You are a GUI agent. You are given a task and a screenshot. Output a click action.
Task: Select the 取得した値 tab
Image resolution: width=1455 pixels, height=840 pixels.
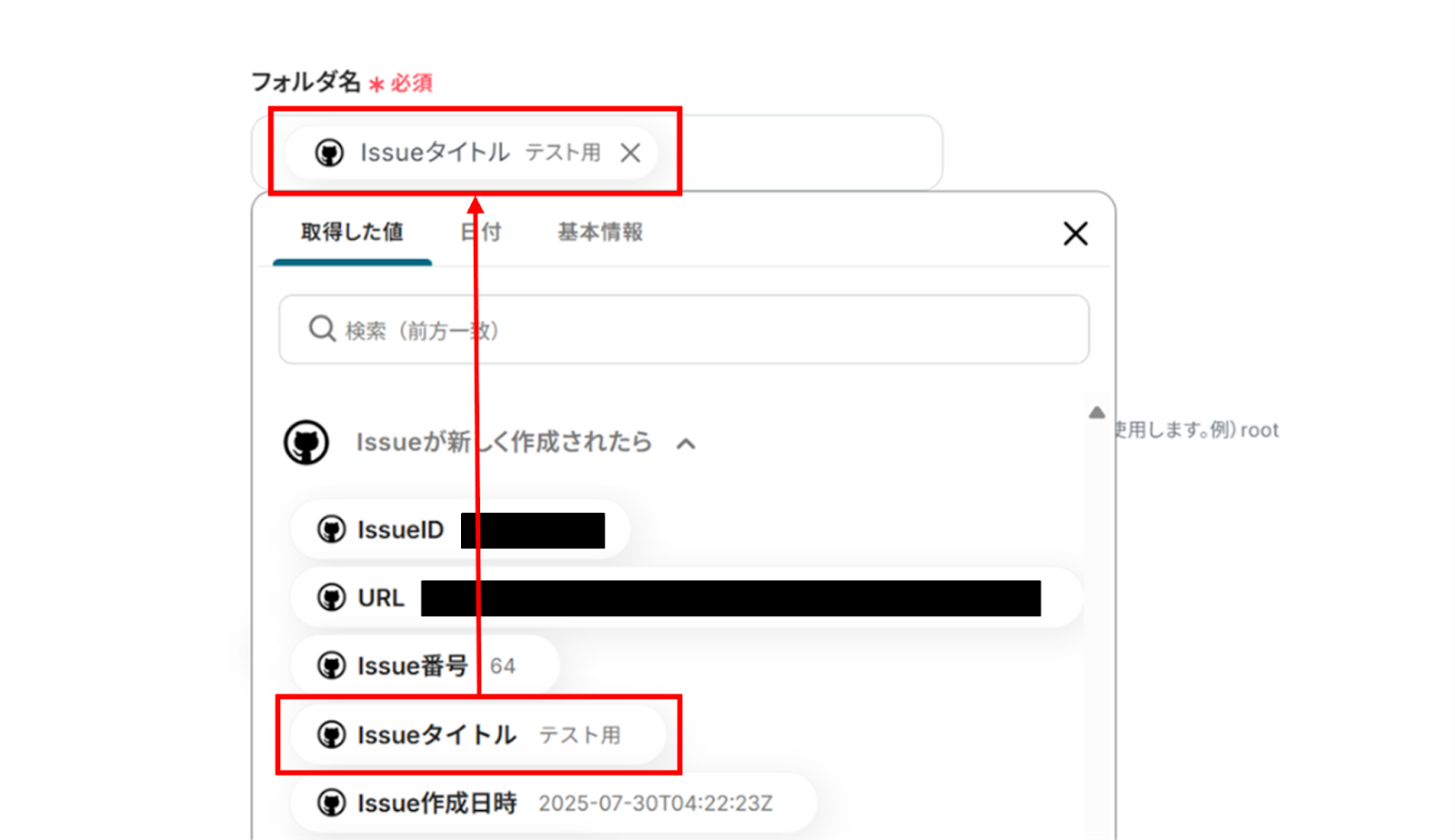point(352,233)
